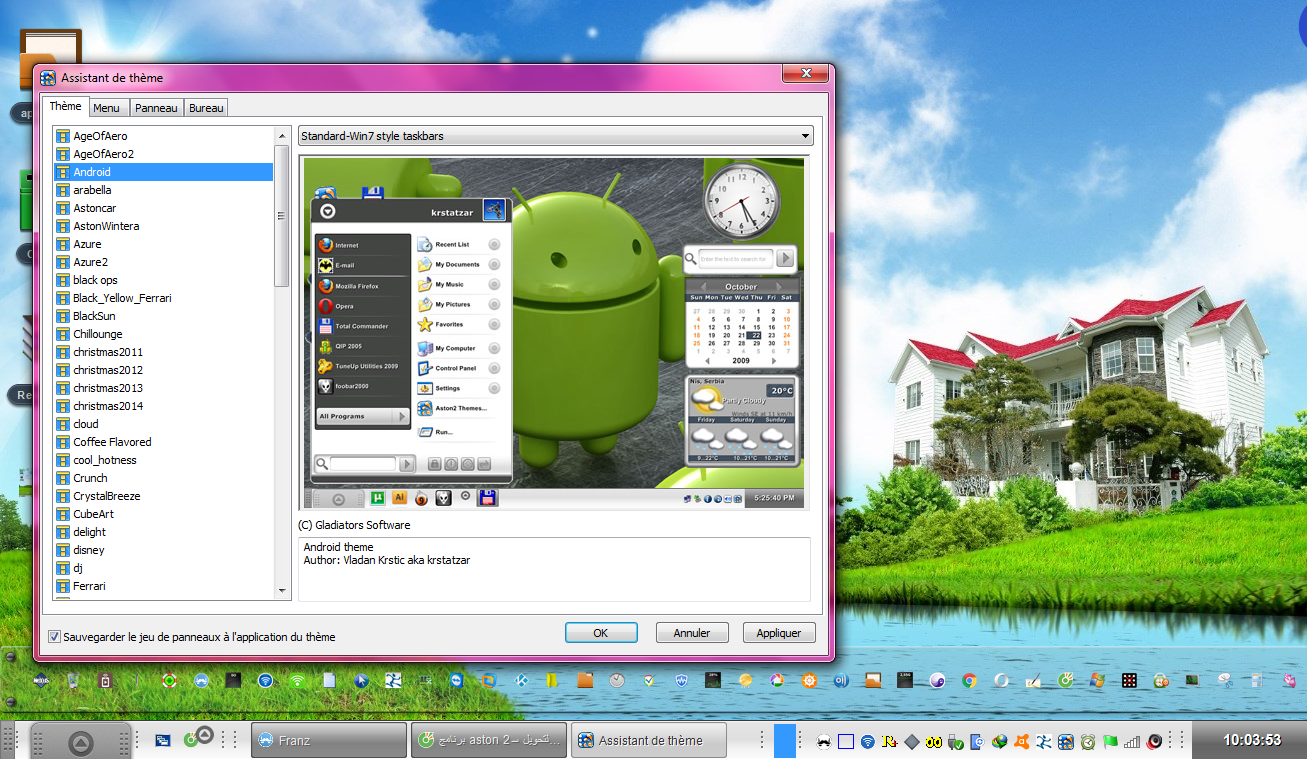Click the theme list scroll up arrow

[281, 135]
